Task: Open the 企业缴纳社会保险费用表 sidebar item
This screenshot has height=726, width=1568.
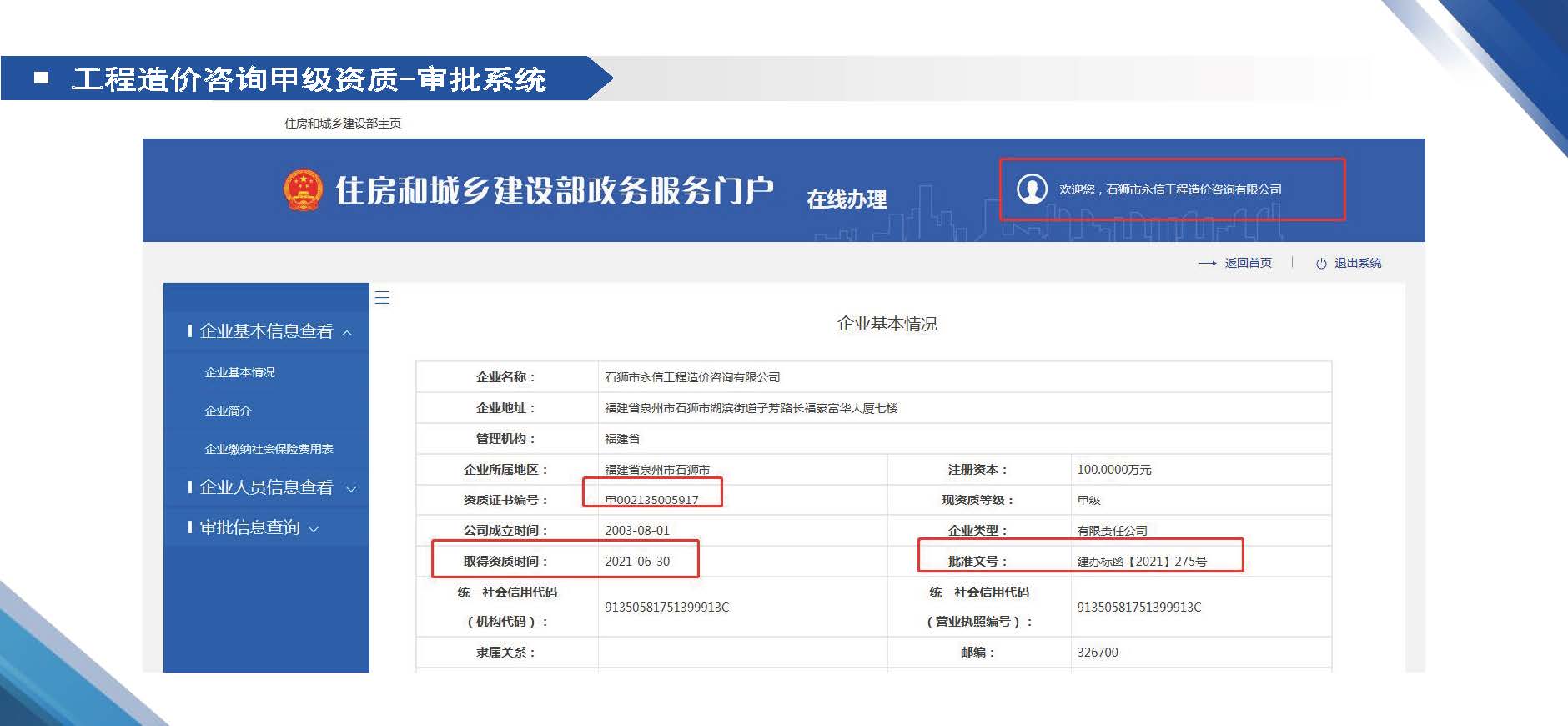Action: pyautogui.click(x=269, y=449)
